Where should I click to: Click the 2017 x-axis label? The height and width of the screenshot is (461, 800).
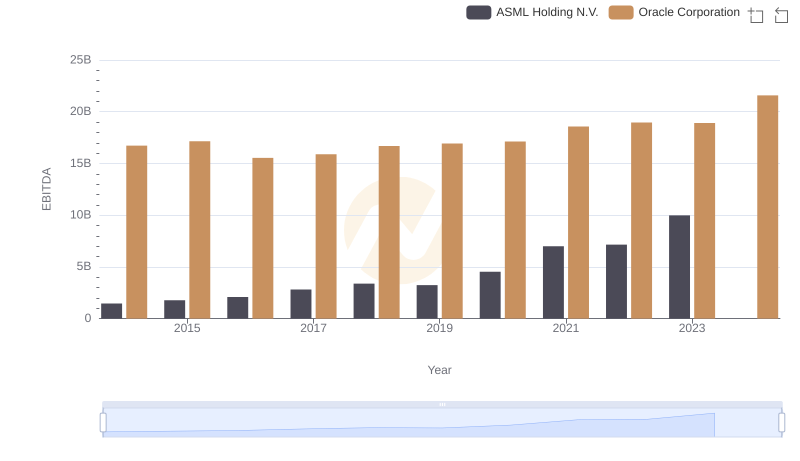313,328
